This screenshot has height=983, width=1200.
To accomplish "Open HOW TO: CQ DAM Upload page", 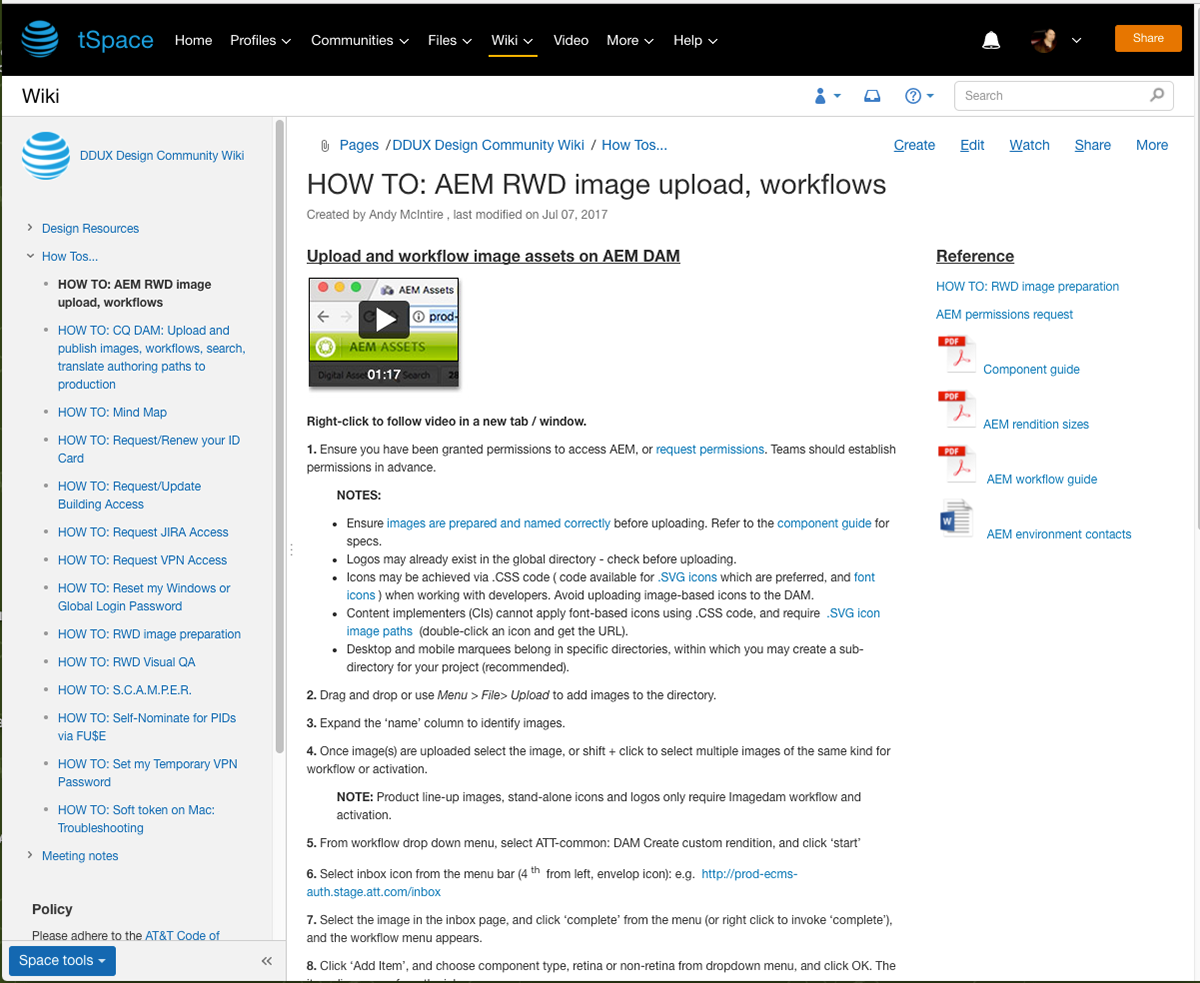I will [x=151, y=357].
